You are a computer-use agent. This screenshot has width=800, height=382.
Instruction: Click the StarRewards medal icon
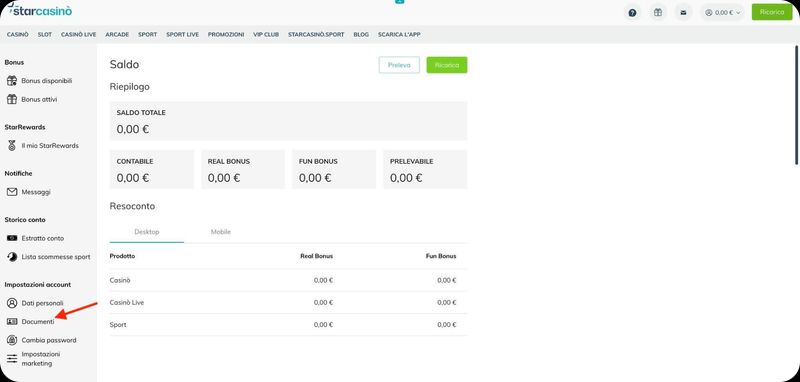tap(12, 145)
